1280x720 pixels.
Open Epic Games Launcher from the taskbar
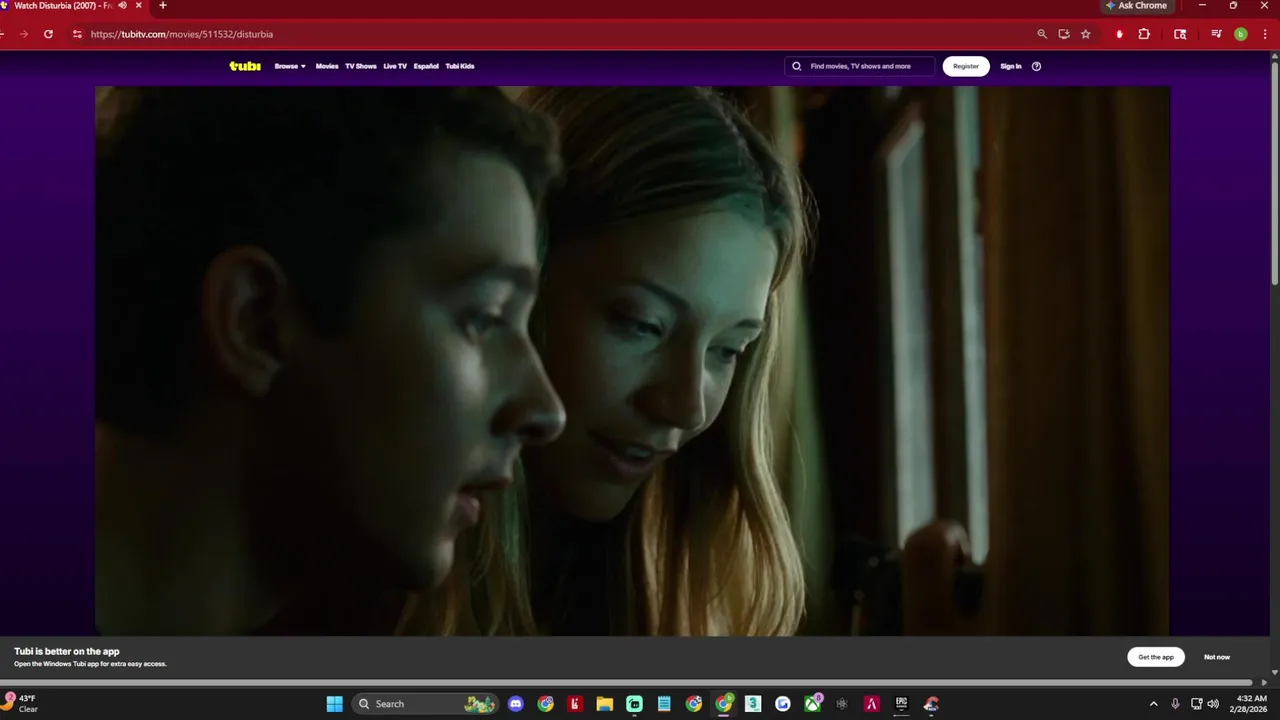pos(901,704)
